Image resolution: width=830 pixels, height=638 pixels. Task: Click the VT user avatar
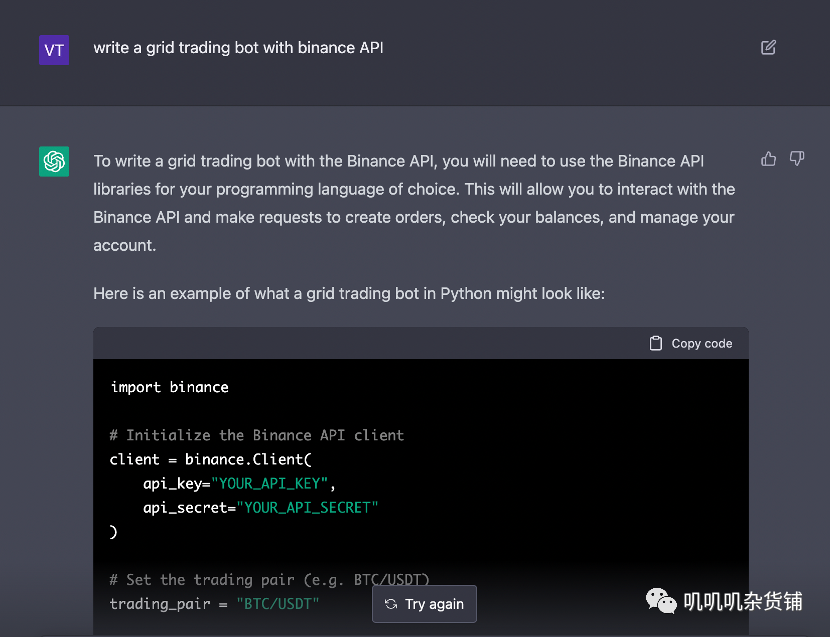pos(54,50)
